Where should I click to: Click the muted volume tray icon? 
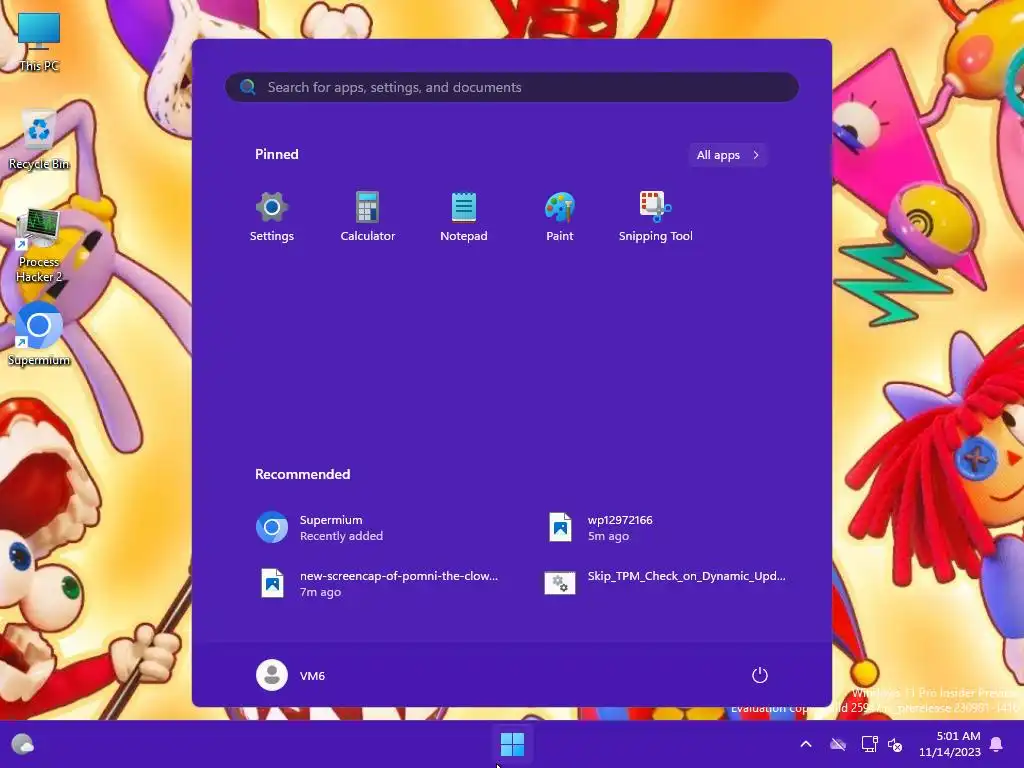[895, 744]
